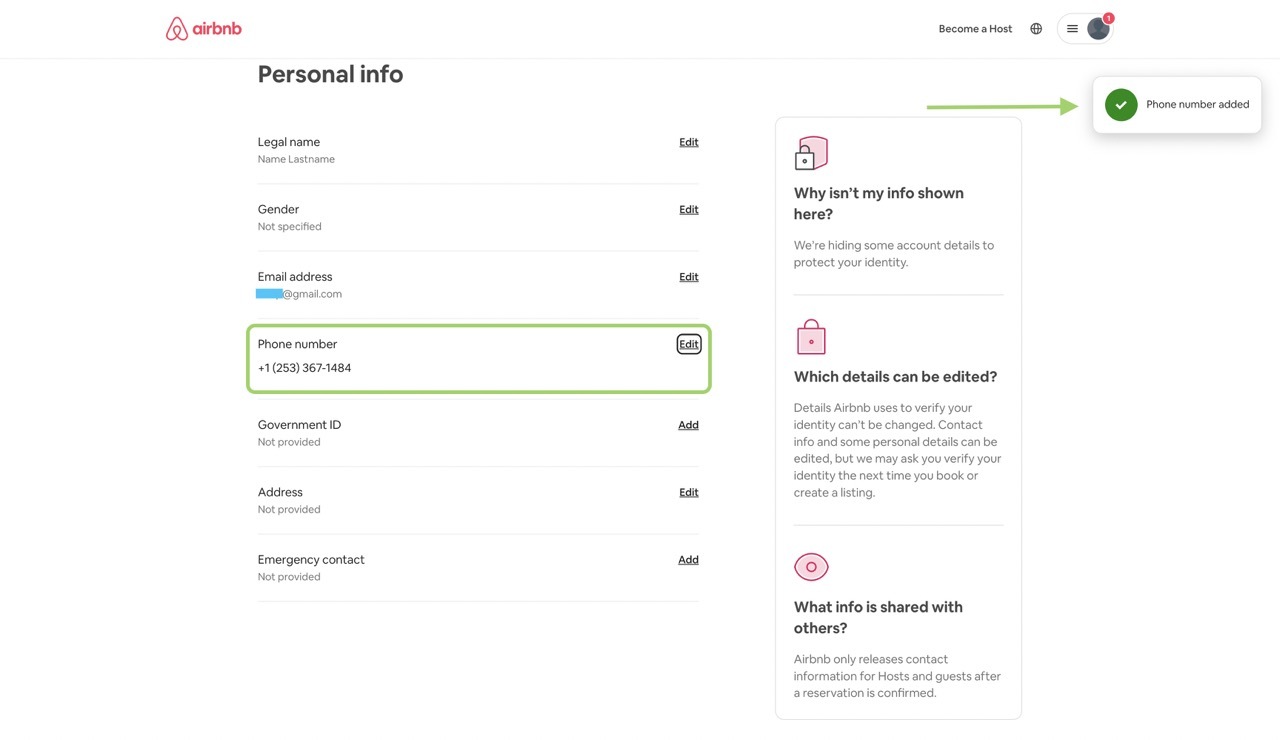The height and width of the screenshot is (740, 1280).
Task: Click the eye sharing-info icon
Action: click(x=811, y=567)
